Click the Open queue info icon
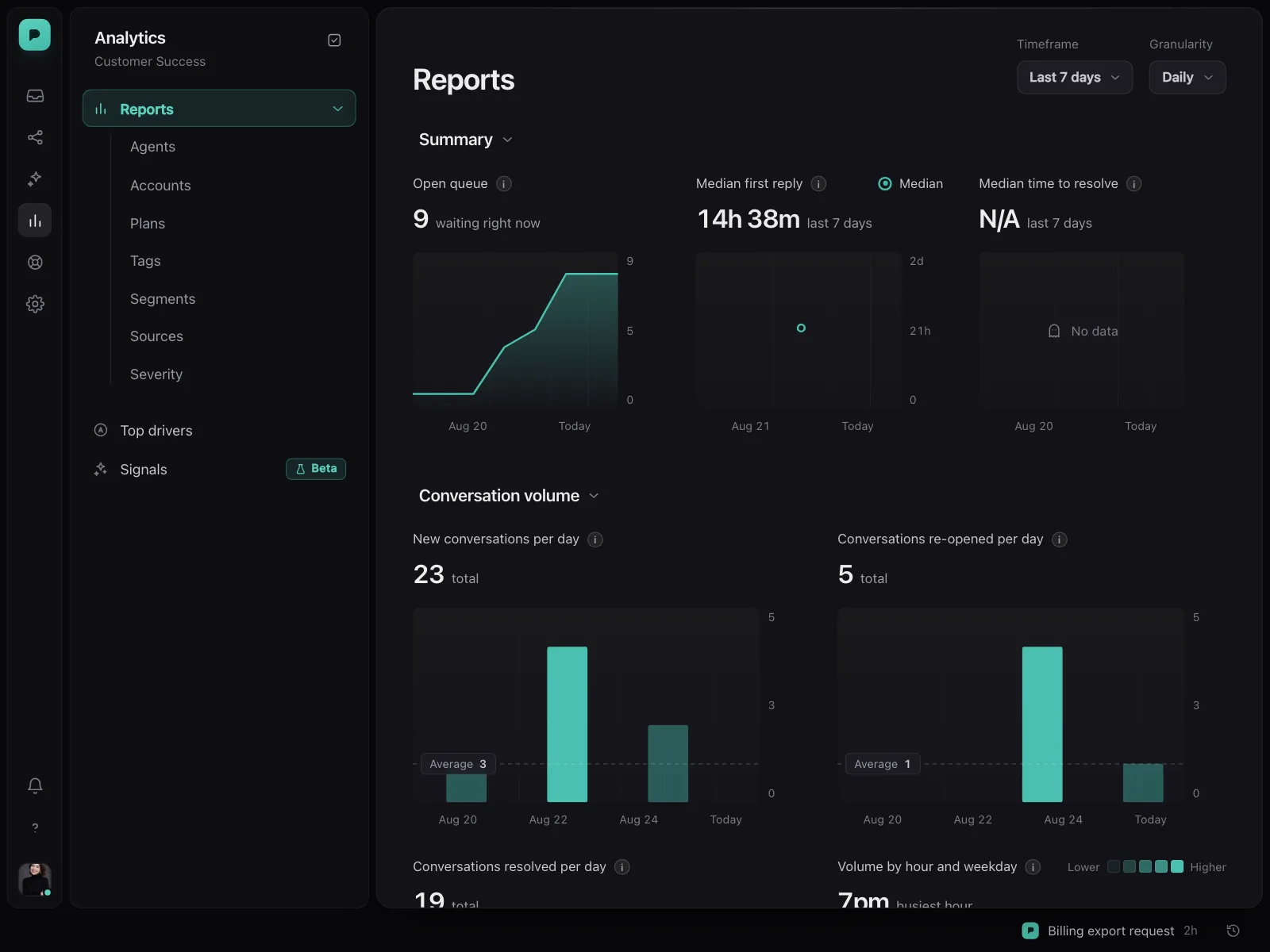 [x=504, y=184]
